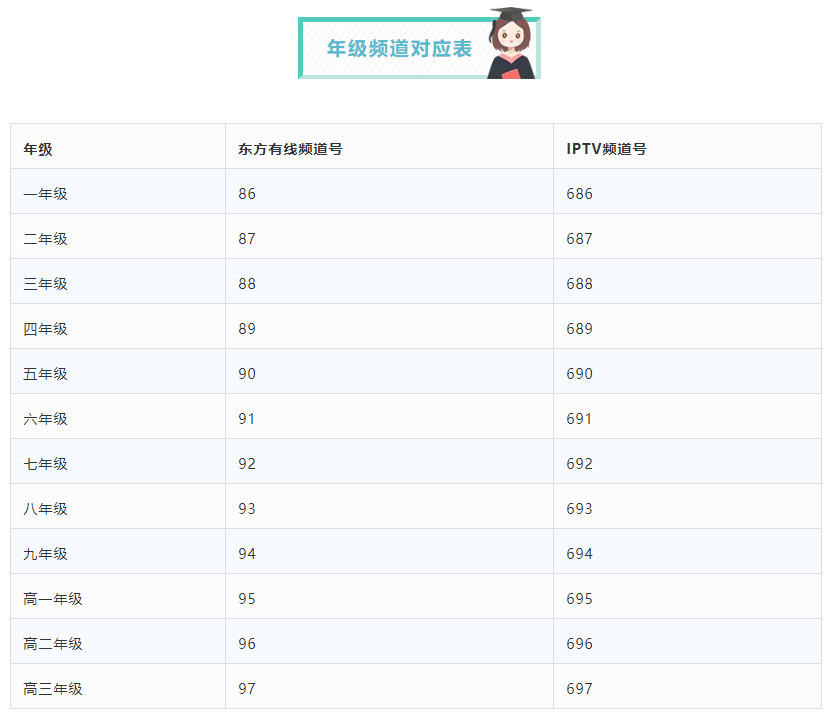Screen dimensions: 839x727
Task: Click the 年级频道对应表 title banner
Action: tap(419, 48)
